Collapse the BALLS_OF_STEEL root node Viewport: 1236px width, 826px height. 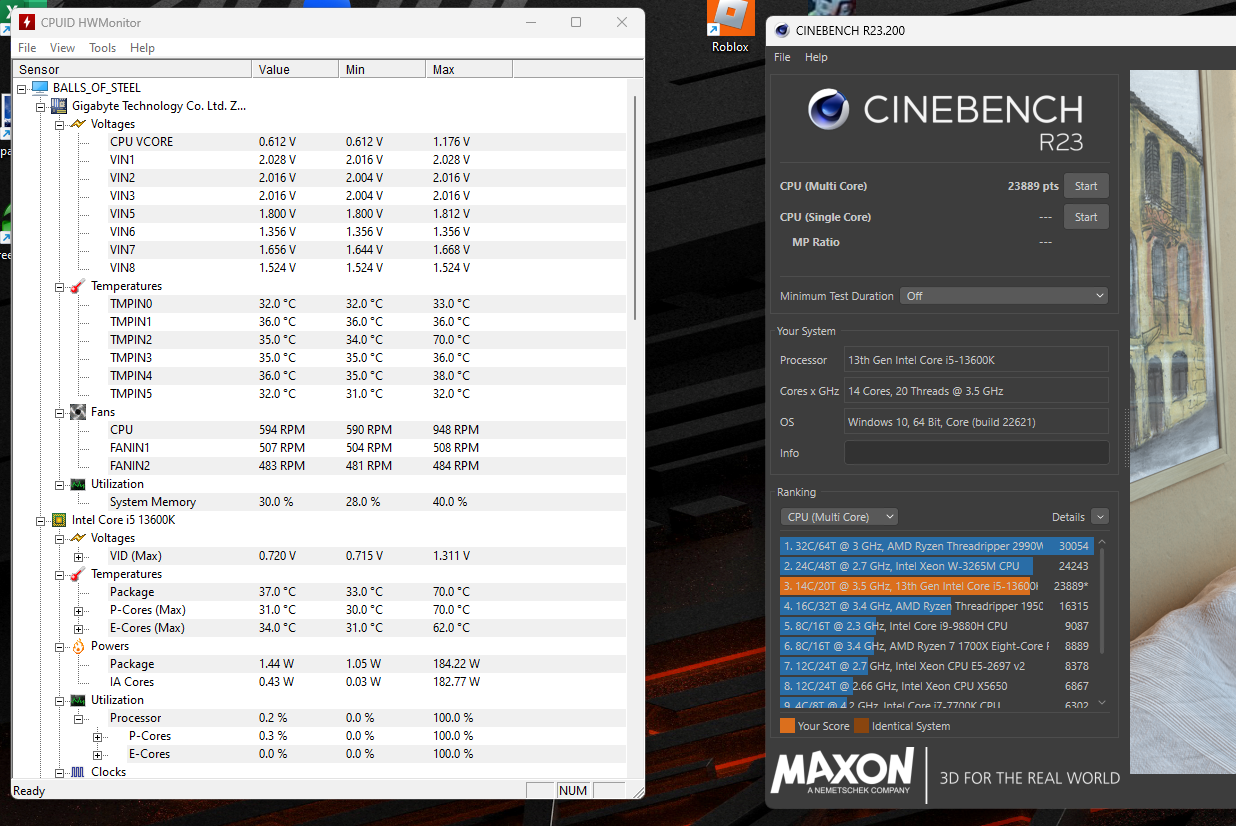point(22,88)
